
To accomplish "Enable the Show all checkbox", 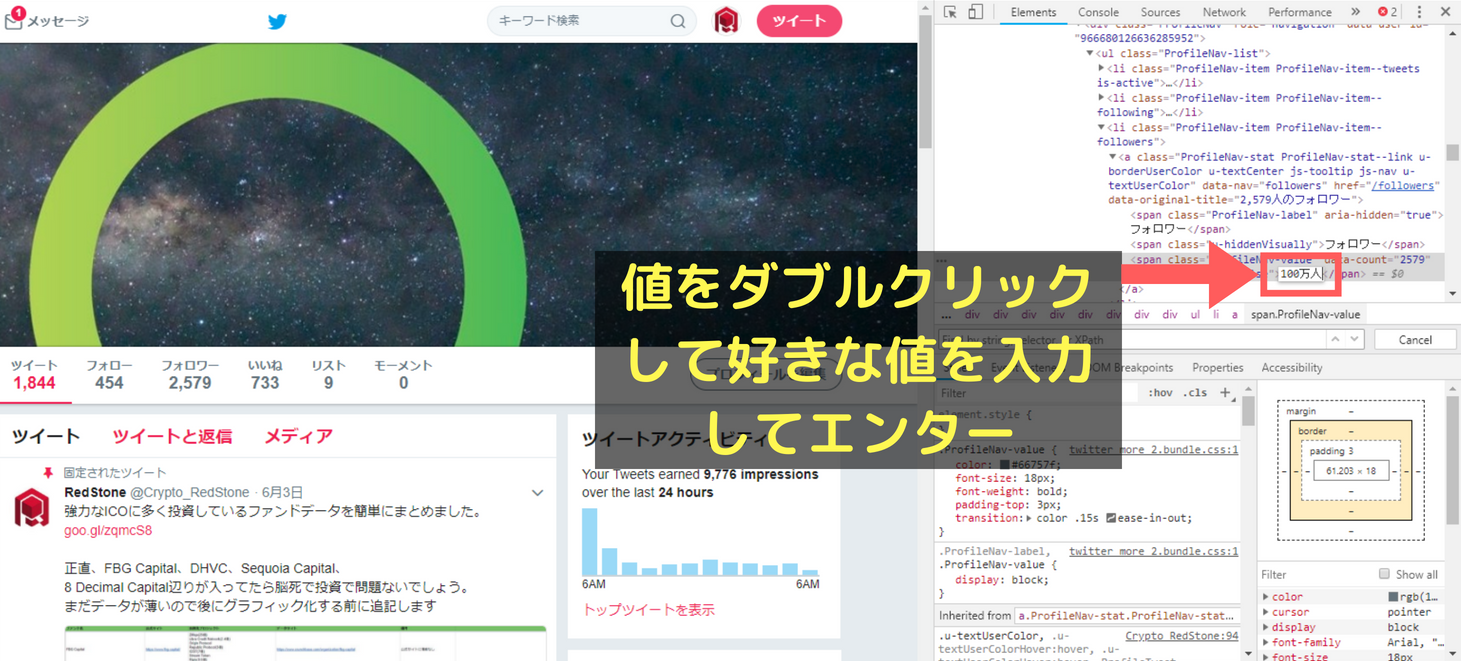I will click(x=1384, y=574).
